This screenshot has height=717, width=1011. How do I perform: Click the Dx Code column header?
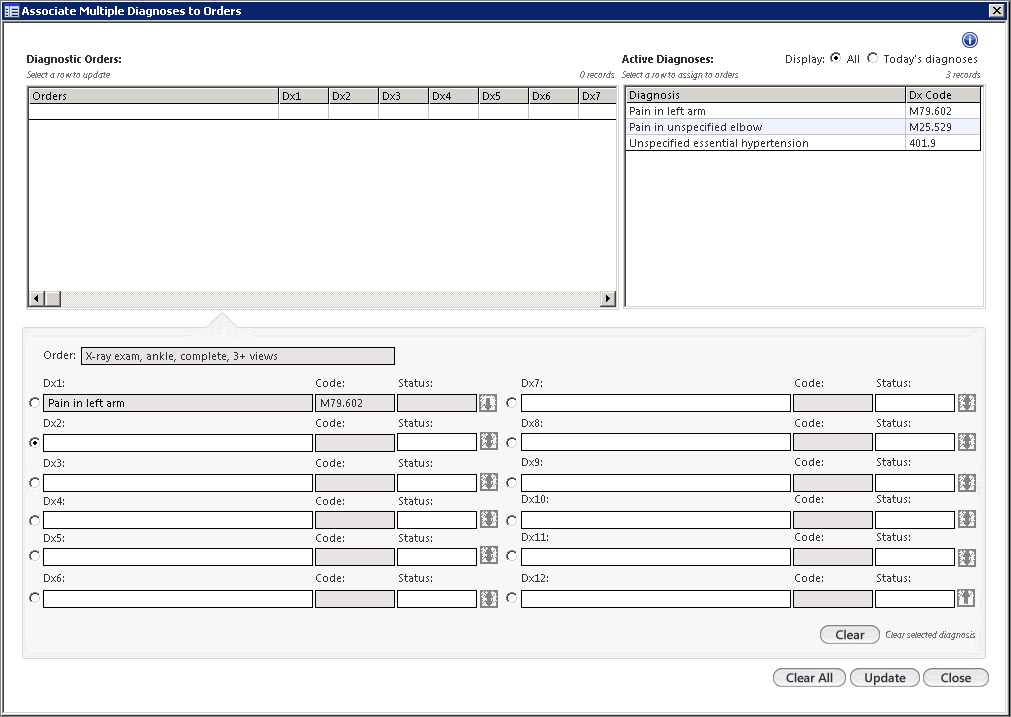coord(943,95)
